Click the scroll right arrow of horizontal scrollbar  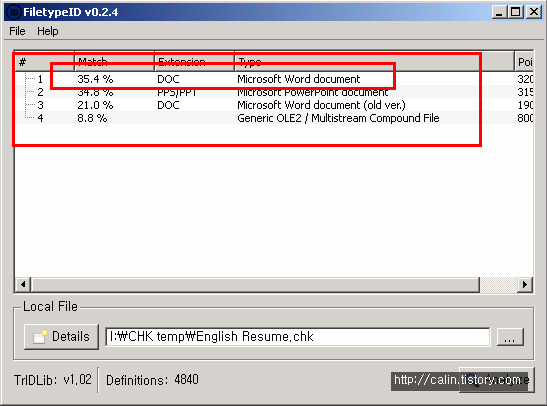pos(525,284)
